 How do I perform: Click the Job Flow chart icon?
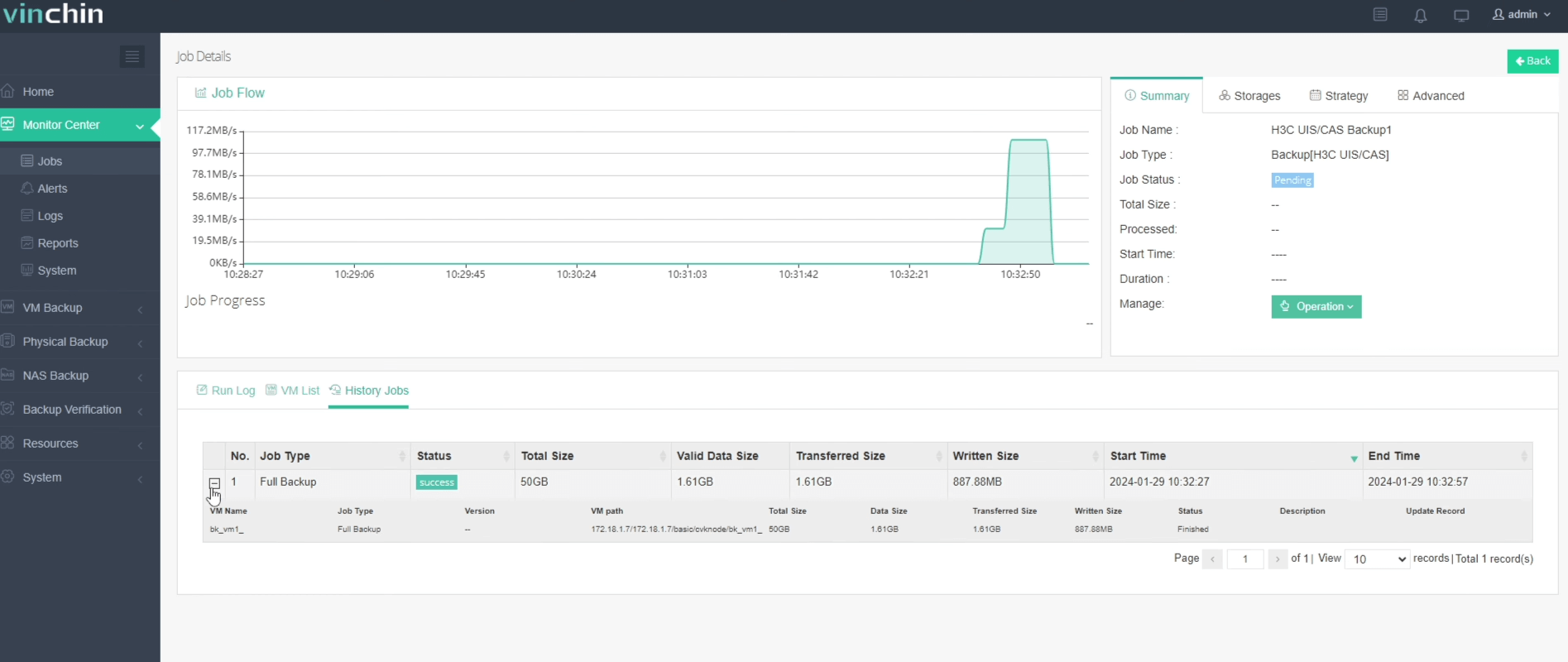[200, 93]
